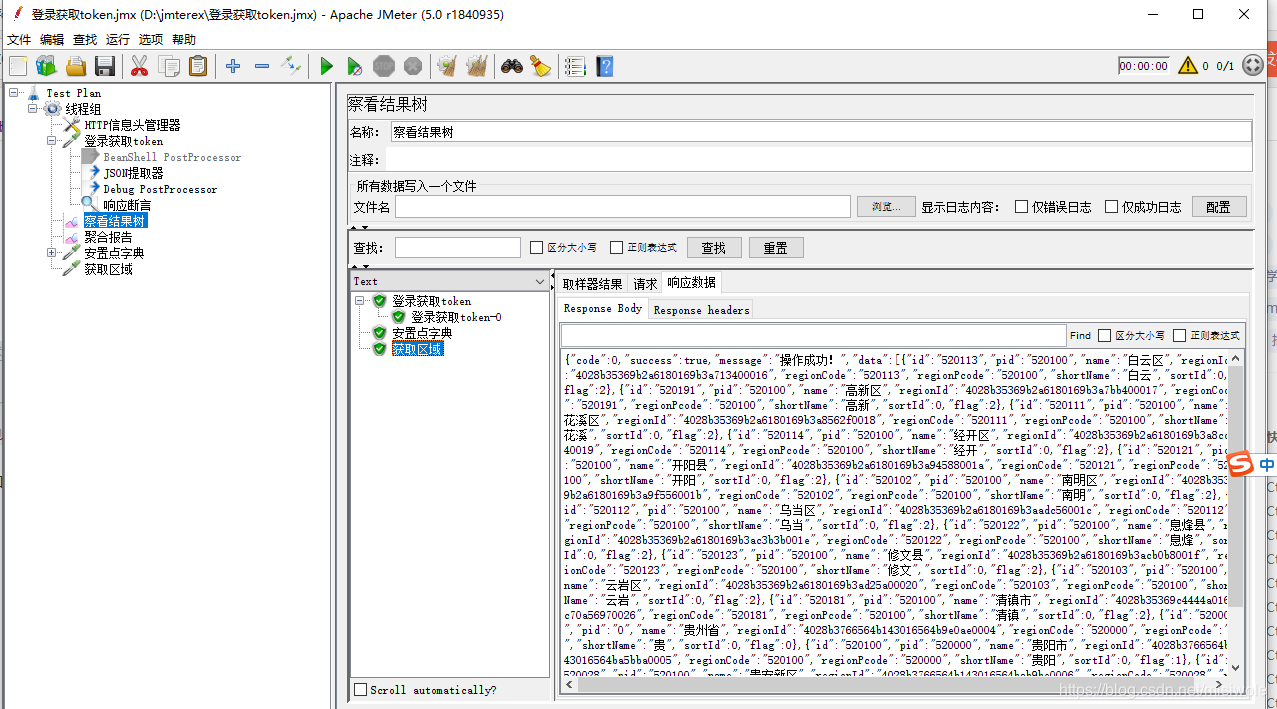Toggle 区分大小写 checkbox next to Find

[x=1104, y=335]
